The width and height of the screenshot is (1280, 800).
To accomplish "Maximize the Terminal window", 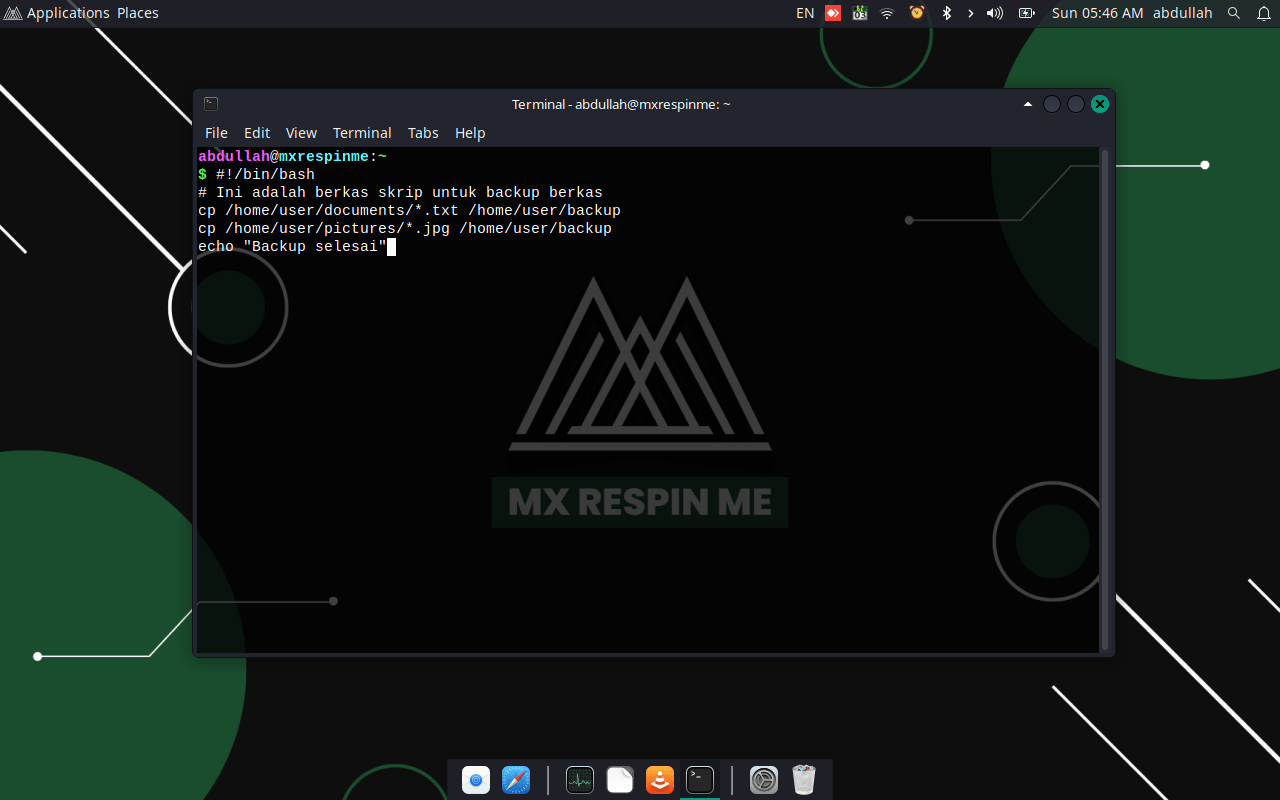I will (1076, 104).
